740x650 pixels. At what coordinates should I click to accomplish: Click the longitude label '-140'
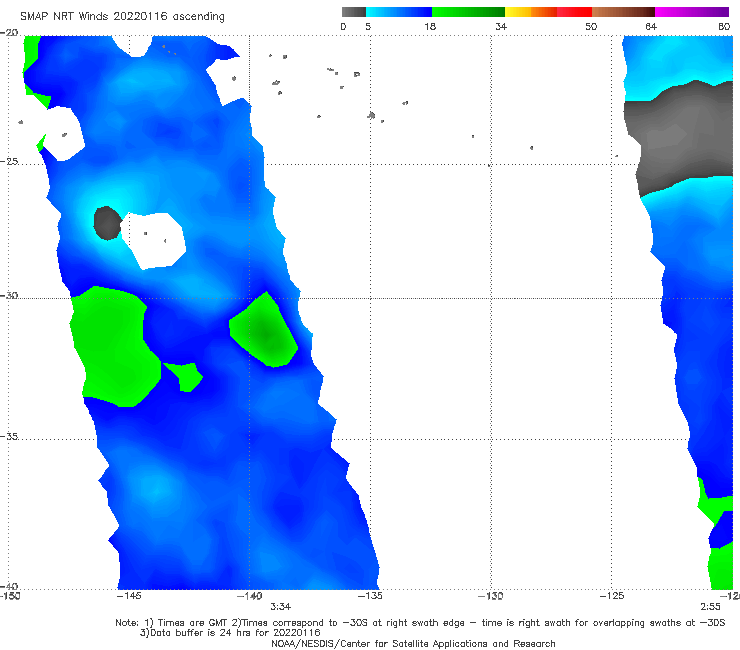tap(250, 596)
